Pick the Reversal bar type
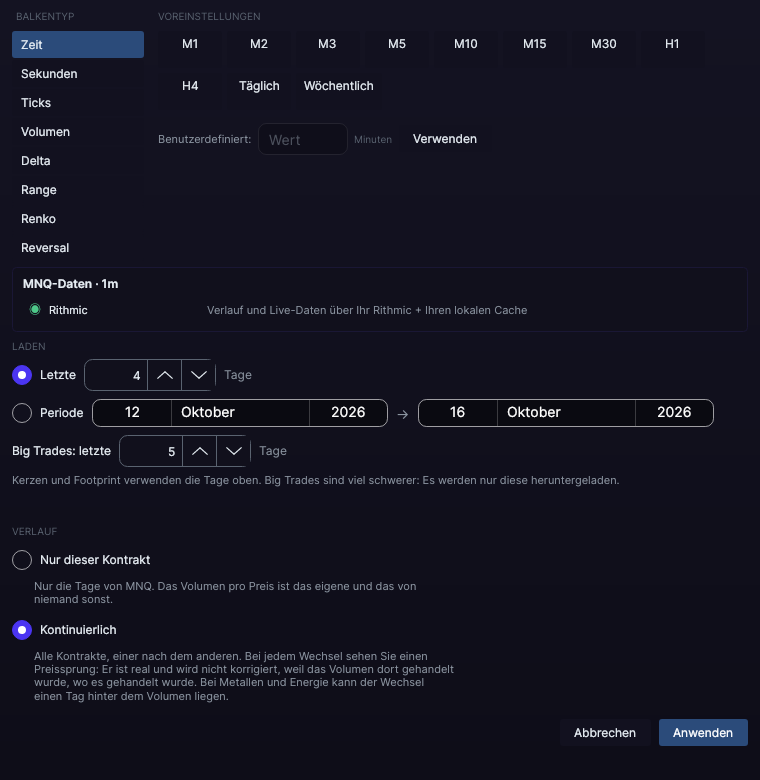 point(78,248)
